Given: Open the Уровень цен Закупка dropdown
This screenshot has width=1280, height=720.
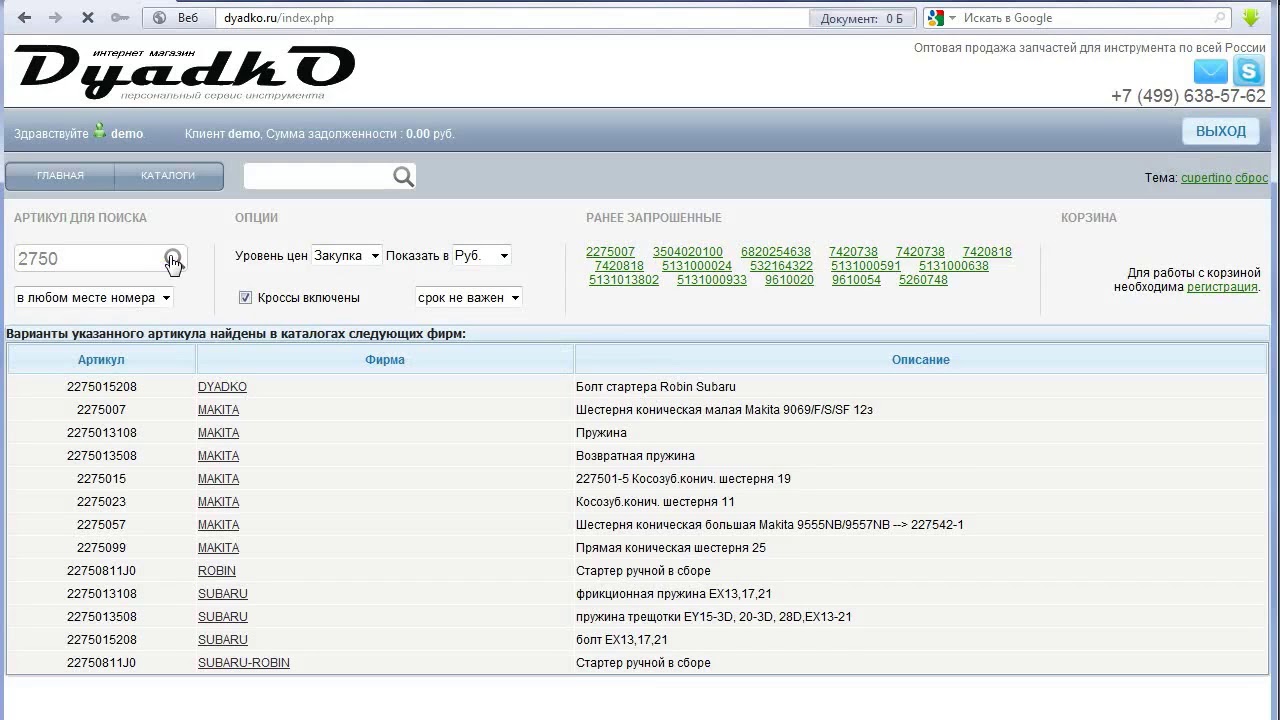Looking at the screenshot, I should coord(347,256).
